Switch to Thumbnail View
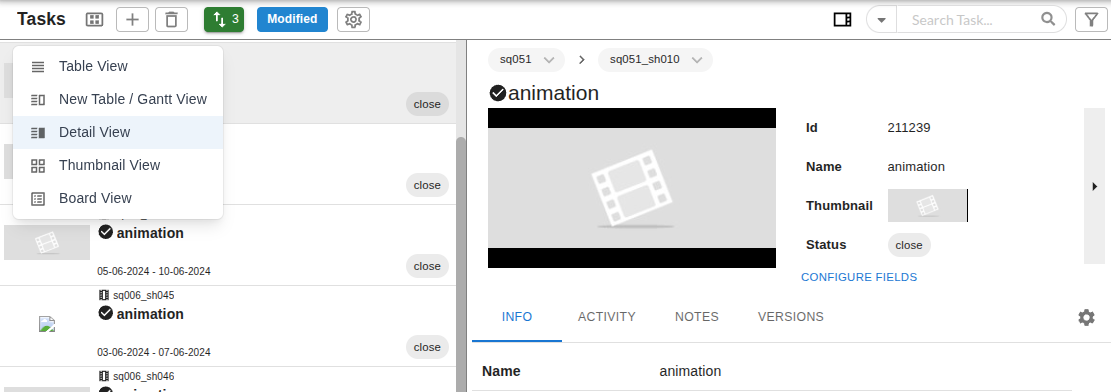The image size is (1111, 392). click(118, 165)
